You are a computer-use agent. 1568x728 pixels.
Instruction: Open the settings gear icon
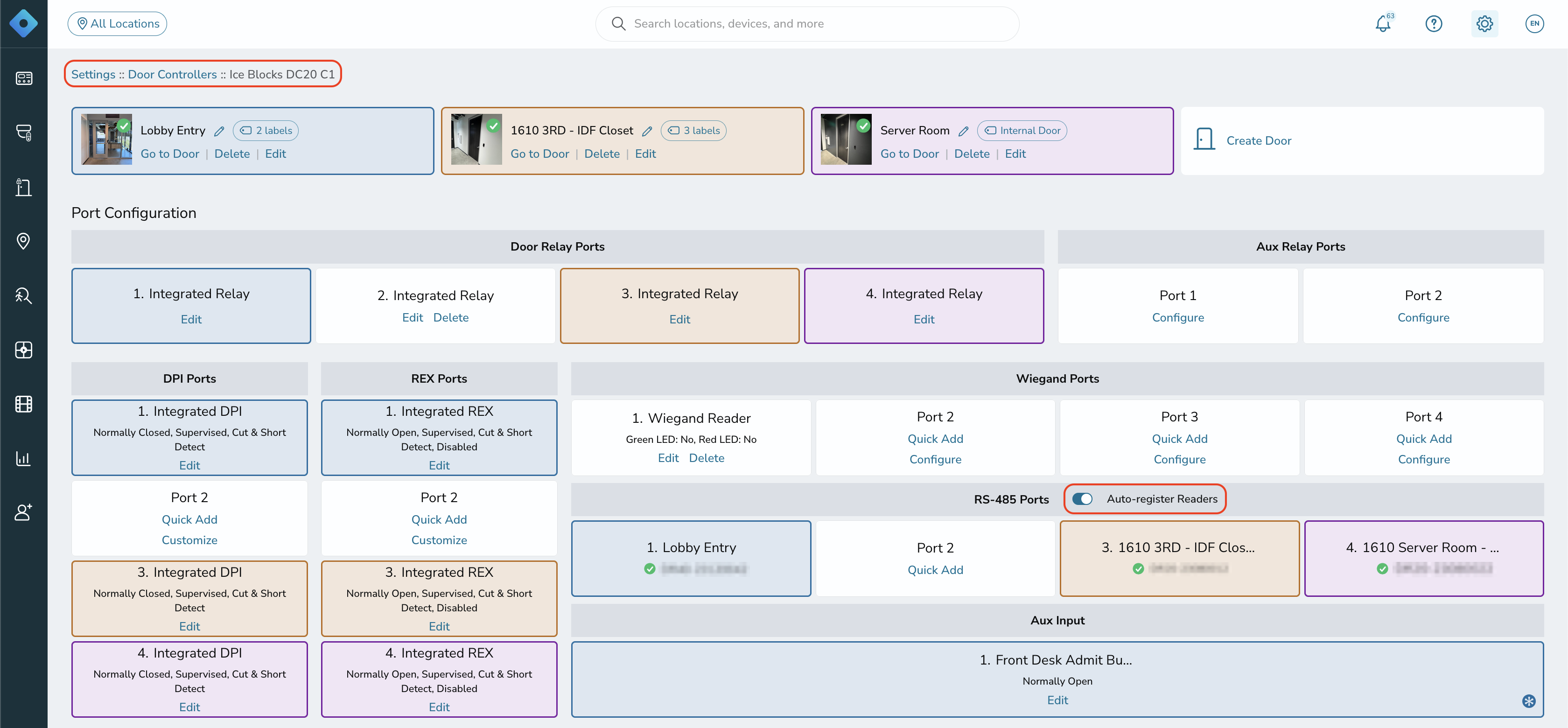coord(1484,24)
